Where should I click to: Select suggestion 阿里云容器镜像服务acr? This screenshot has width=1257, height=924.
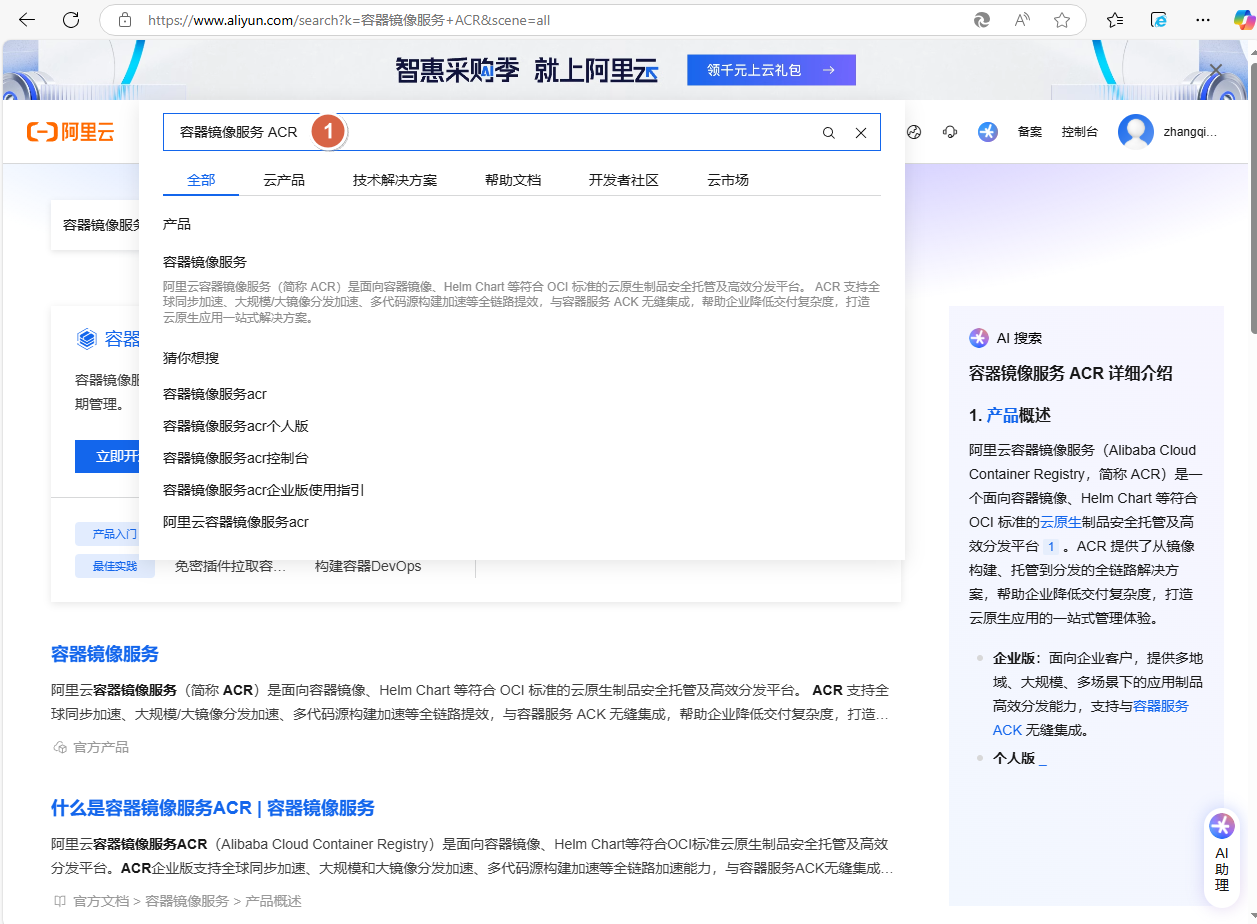pos(236,522)
